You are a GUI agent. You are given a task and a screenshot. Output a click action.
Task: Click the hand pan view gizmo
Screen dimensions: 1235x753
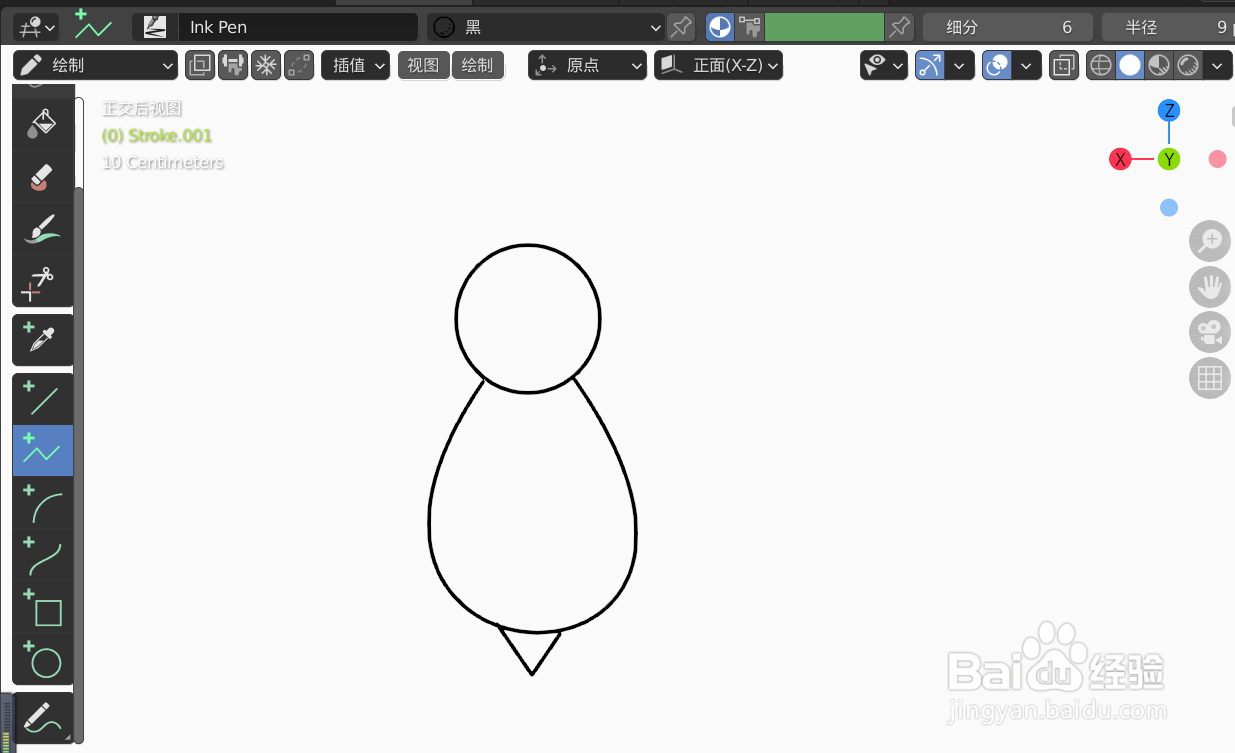1209,287
